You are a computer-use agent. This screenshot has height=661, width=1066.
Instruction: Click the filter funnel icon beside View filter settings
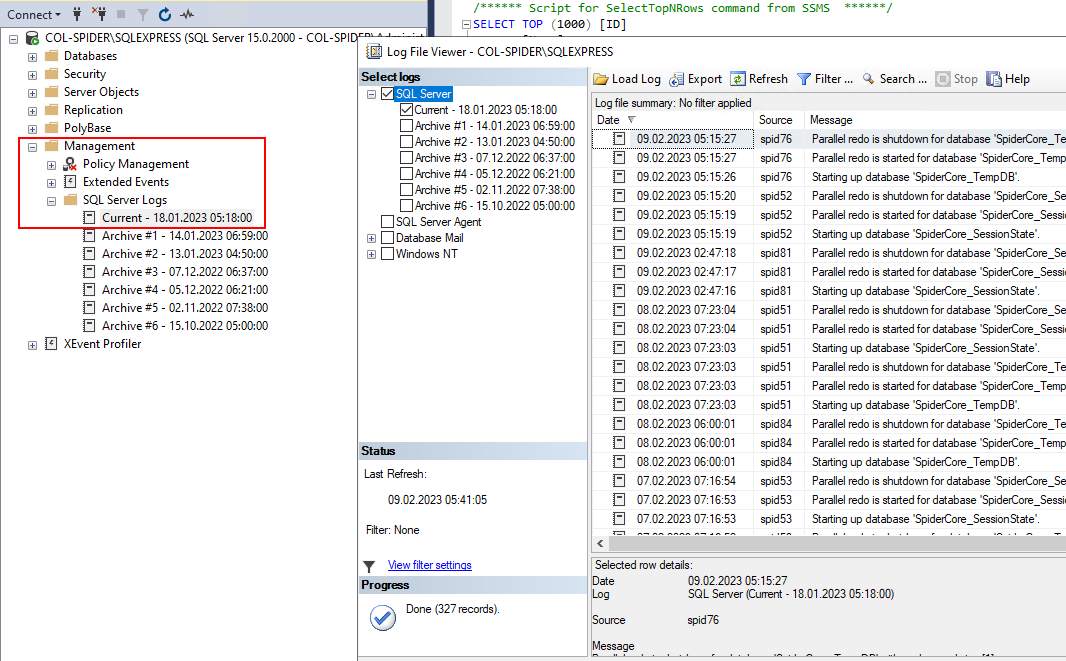pos(369,566)
